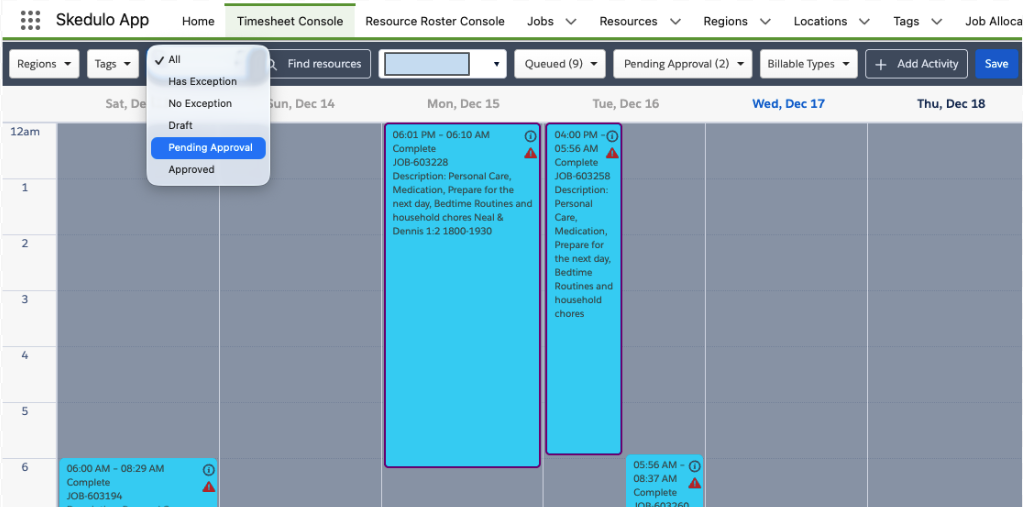Click the Save button

pyautogui.click(x=996, y=64)
